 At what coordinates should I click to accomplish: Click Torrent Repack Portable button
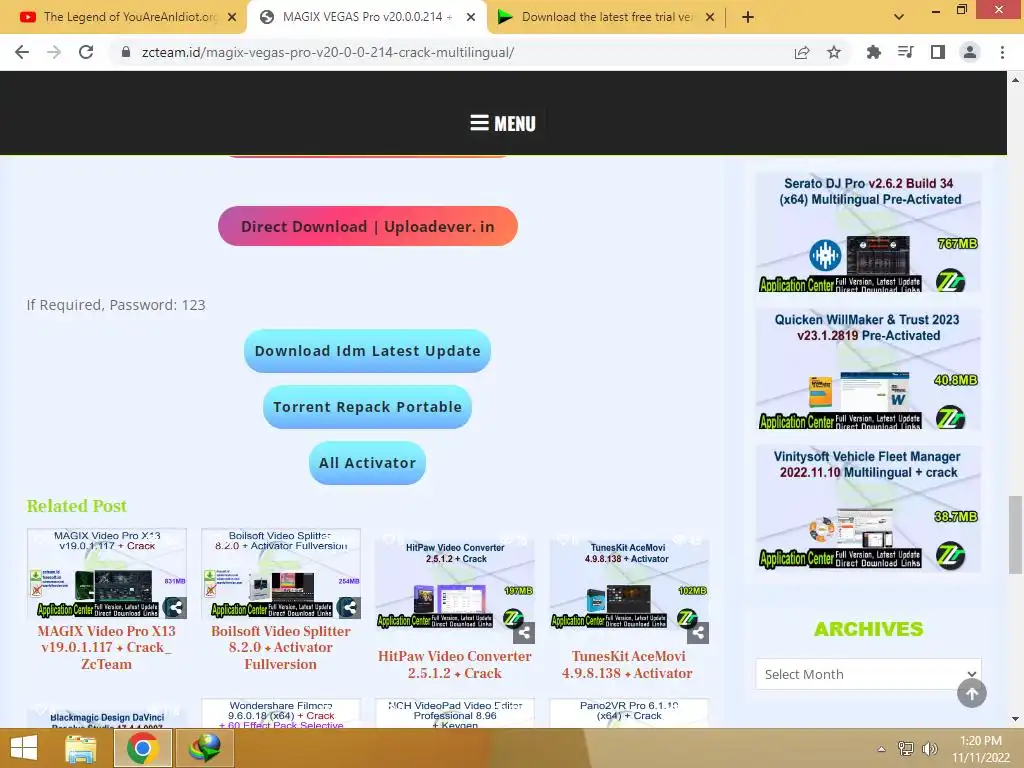point(368,407)
